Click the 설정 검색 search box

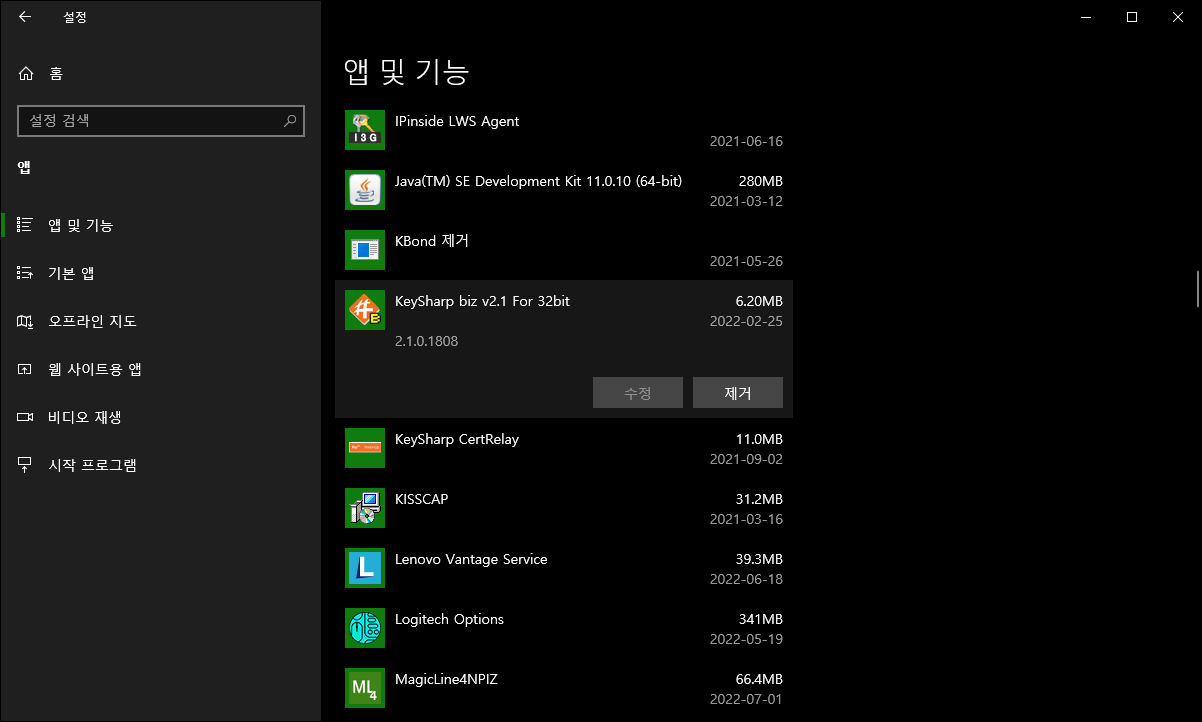point(161,120)
